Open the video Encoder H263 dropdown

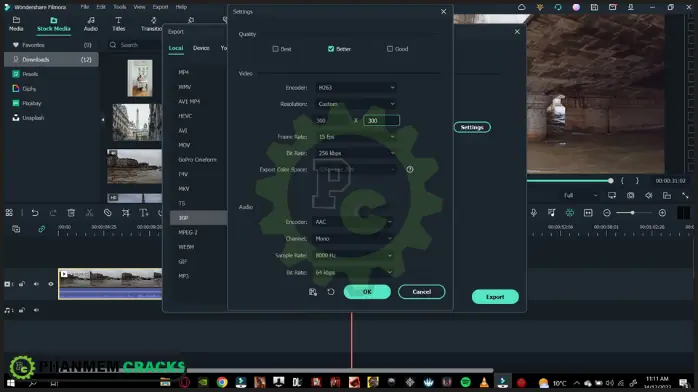coord(356,88)
